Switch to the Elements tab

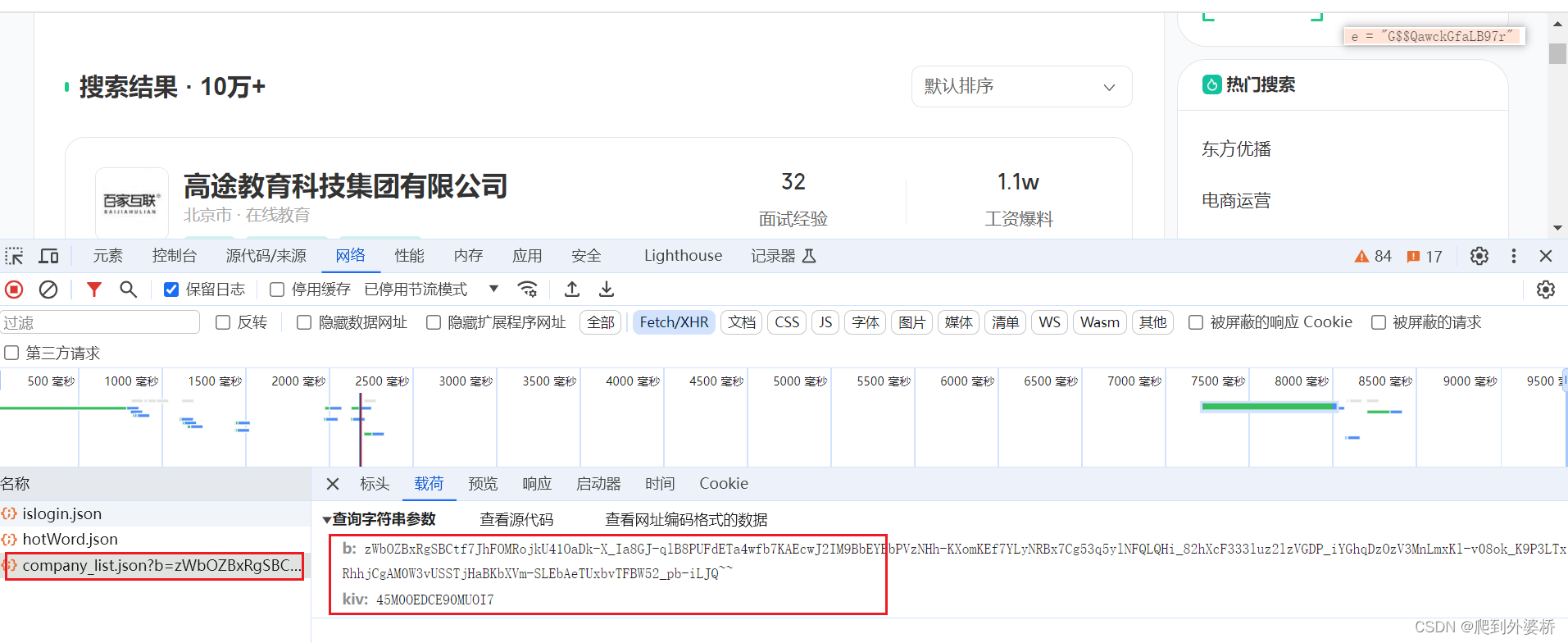click(x=107, y=256)
